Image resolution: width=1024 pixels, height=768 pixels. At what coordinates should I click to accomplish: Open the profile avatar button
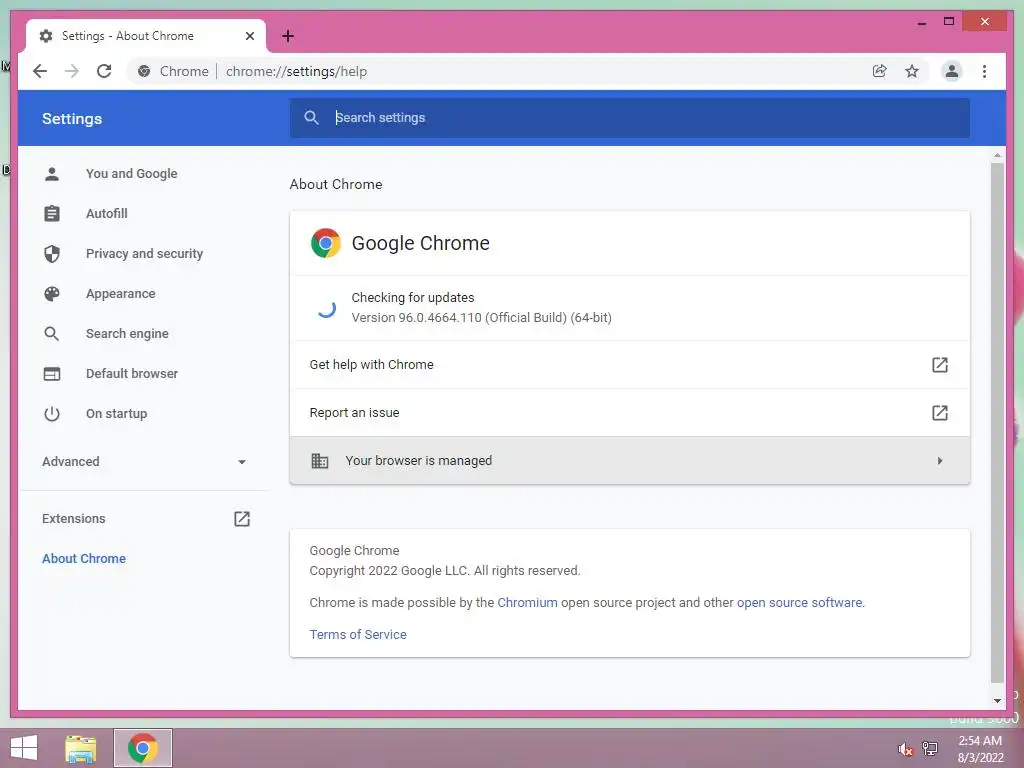[952, 71]
